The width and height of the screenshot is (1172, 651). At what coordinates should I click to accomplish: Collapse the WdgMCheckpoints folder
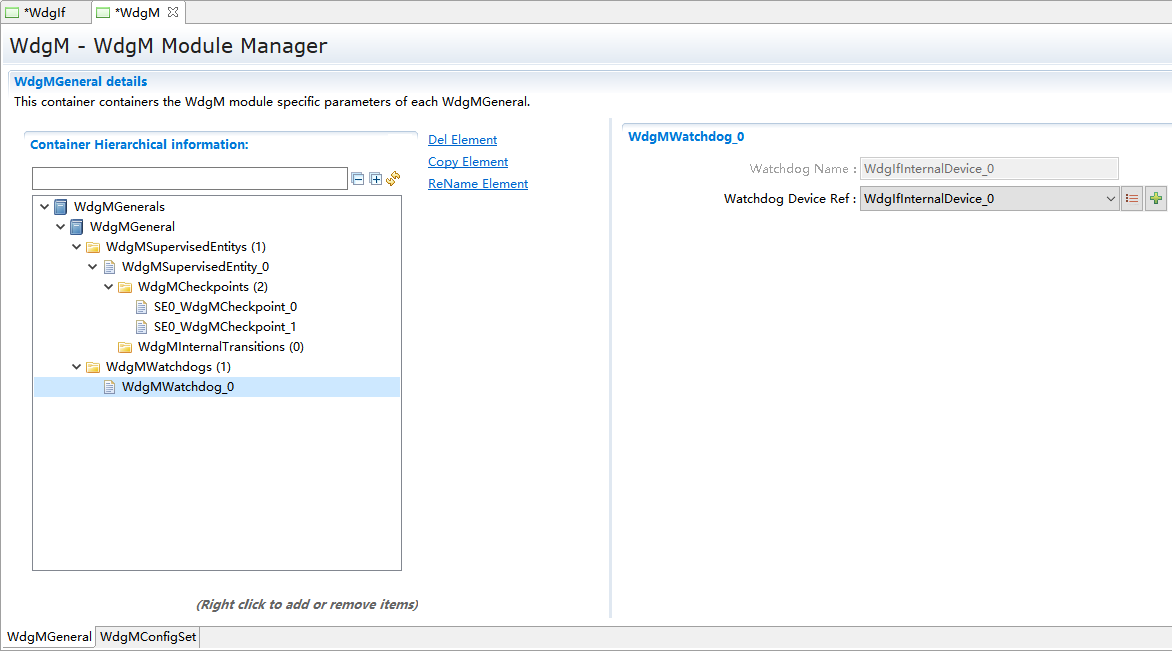point(109,287)
